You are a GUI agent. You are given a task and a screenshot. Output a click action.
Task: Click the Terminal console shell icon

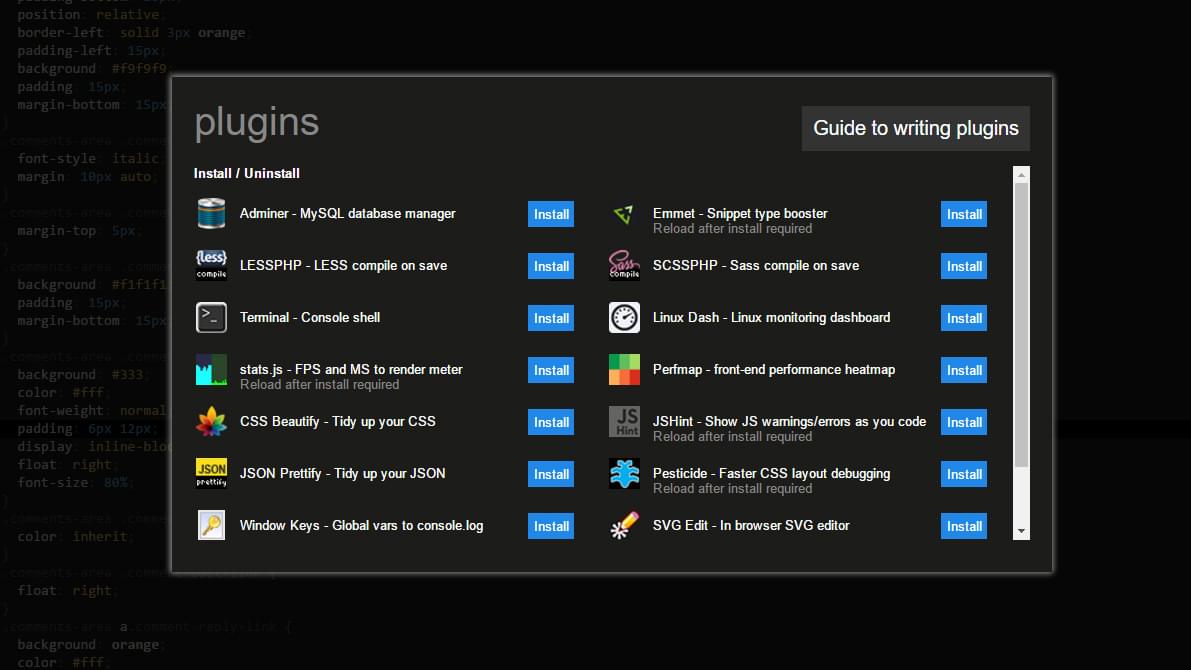[x=211, y=318]
